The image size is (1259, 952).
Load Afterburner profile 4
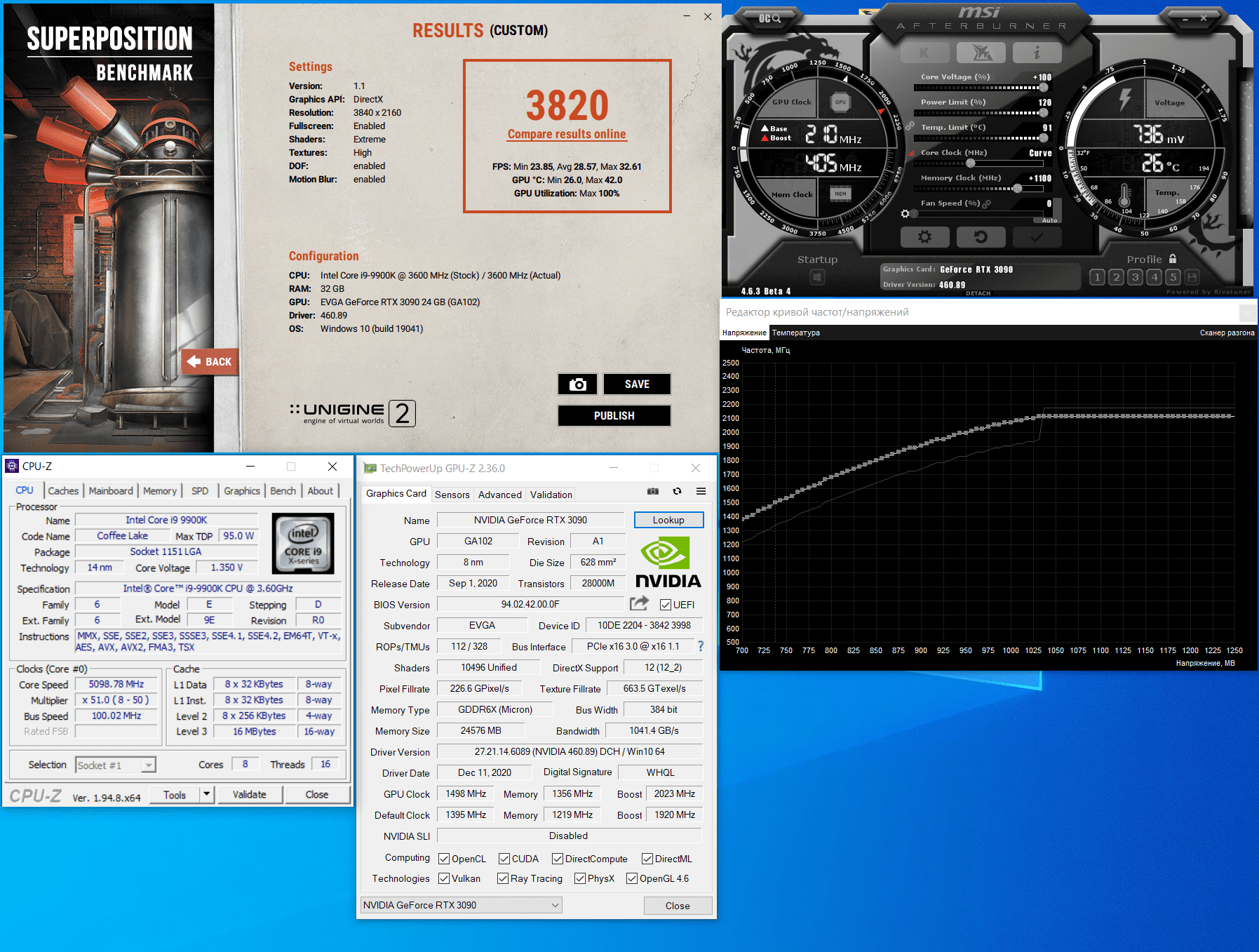pyautogui.click(x=1154, y=277)
